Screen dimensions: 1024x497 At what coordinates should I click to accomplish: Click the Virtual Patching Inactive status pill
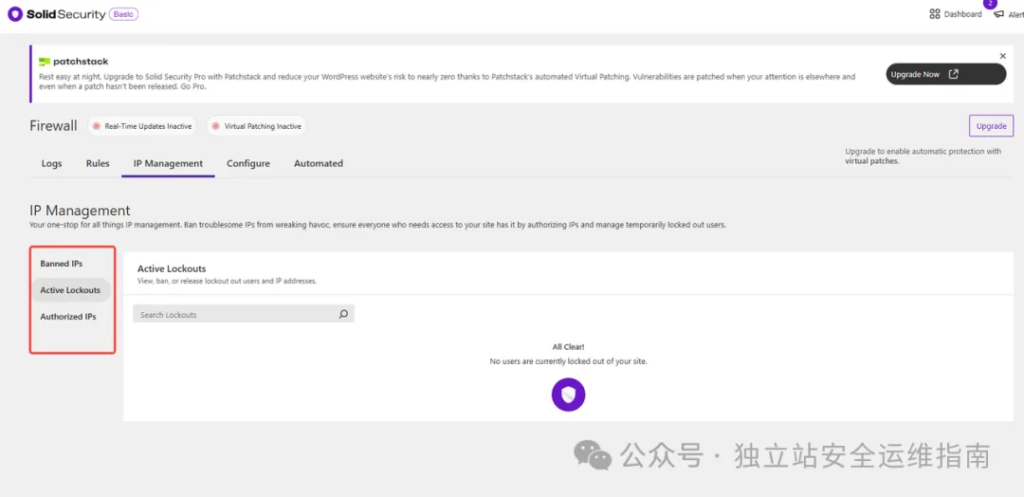pos(257,126)
